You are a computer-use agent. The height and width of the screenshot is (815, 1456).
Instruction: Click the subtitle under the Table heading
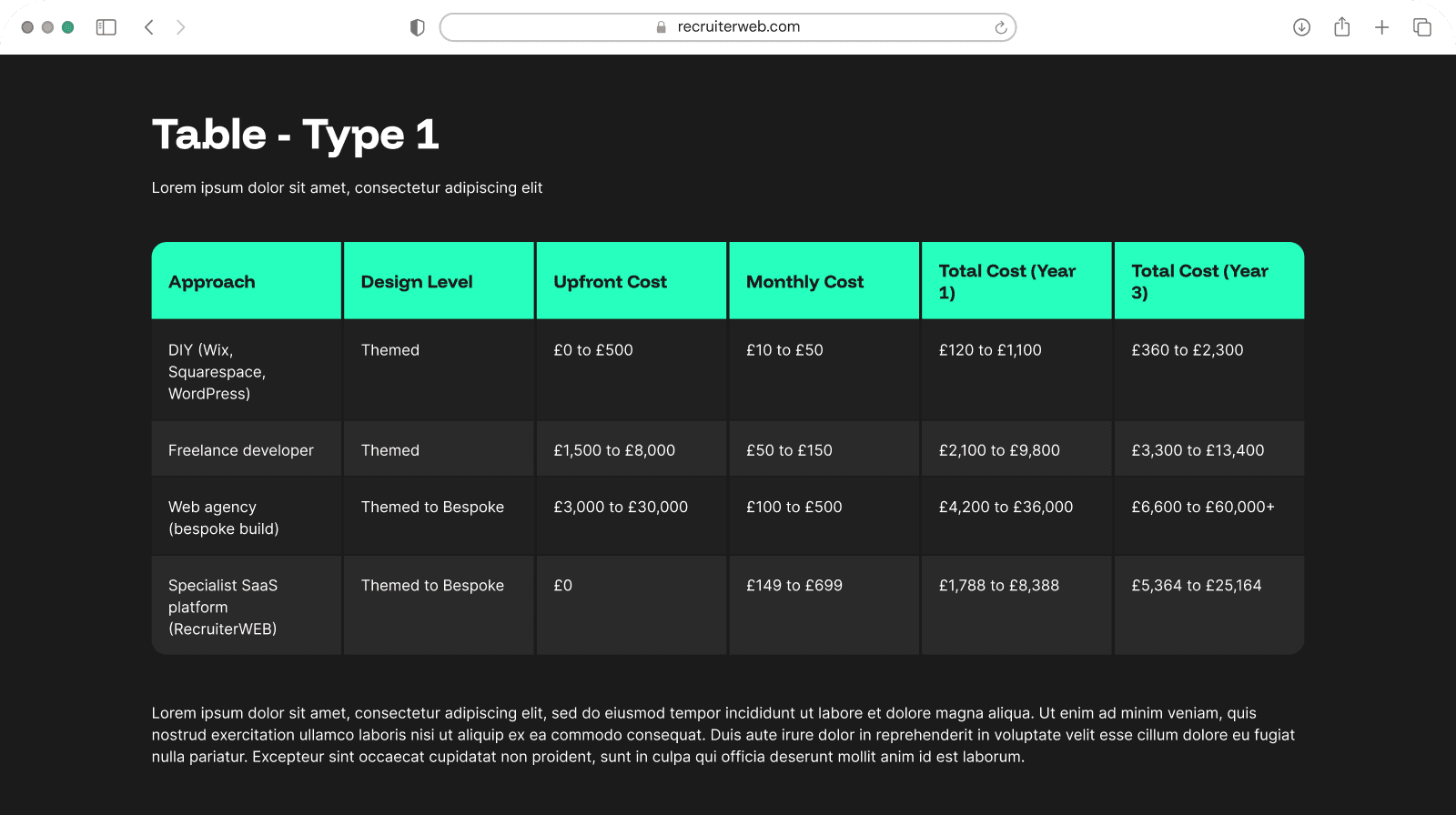[347, 187]
